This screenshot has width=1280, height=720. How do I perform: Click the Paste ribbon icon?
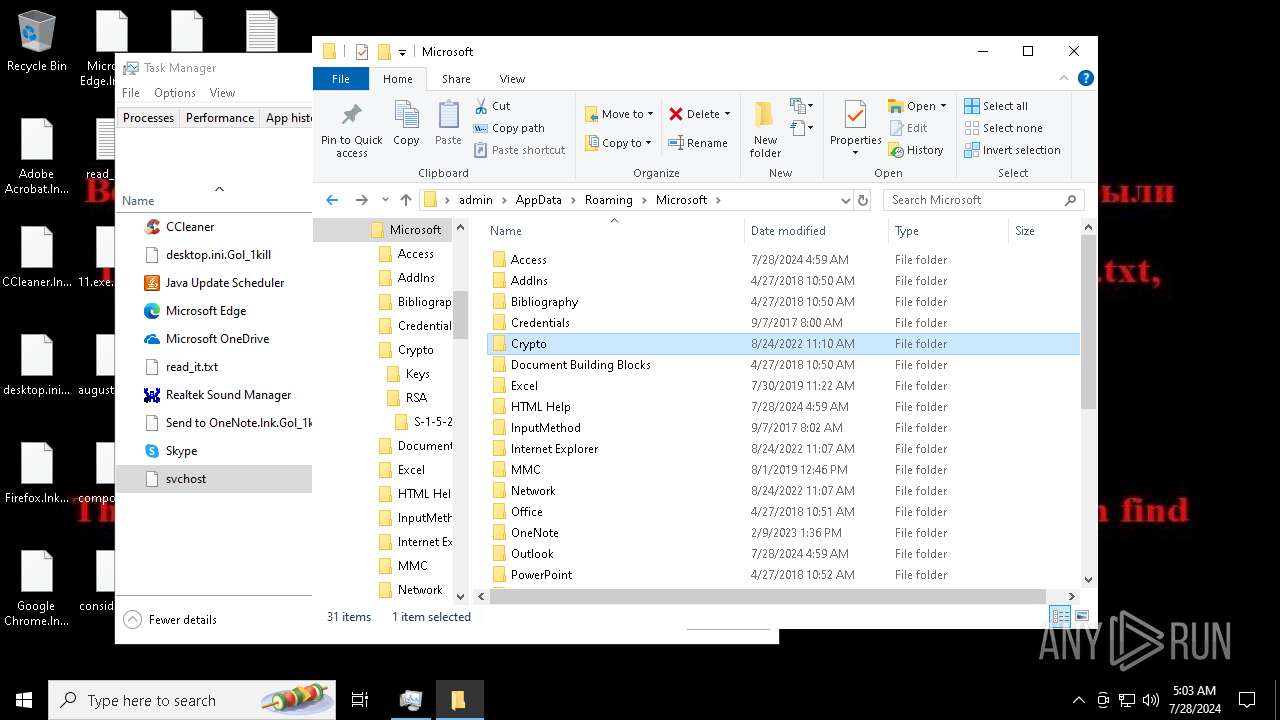coord(448,115)
